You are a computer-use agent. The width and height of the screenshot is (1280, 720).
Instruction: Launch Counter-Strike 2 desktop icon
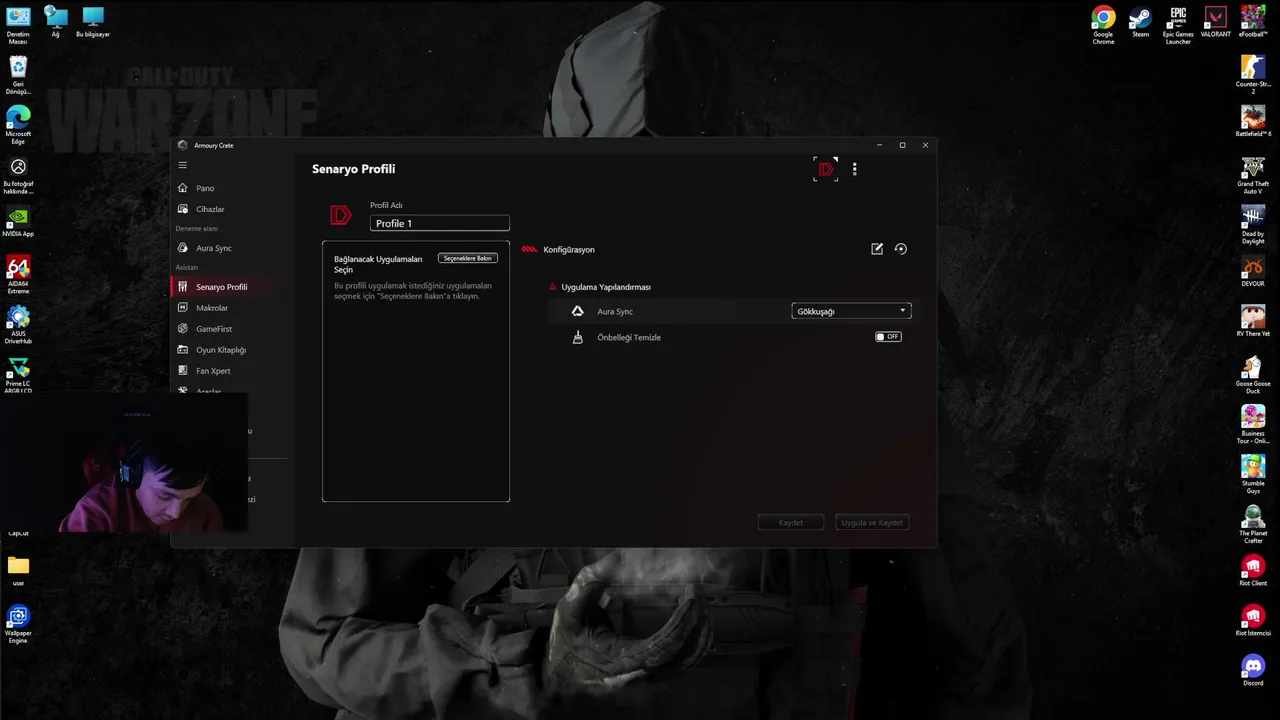1253,75
